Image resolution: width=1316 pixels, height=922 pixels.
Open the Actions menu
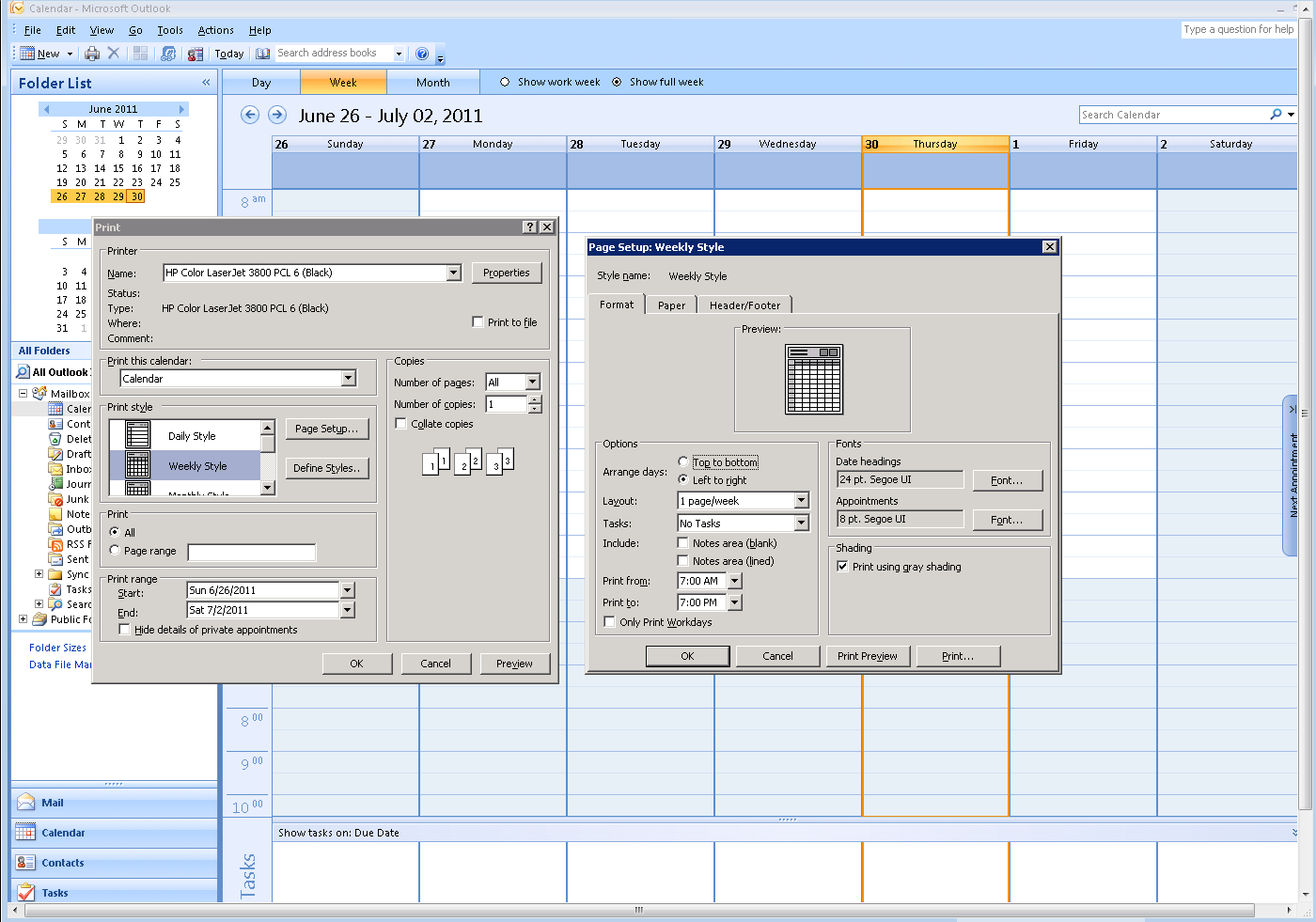tap(215, 30)
